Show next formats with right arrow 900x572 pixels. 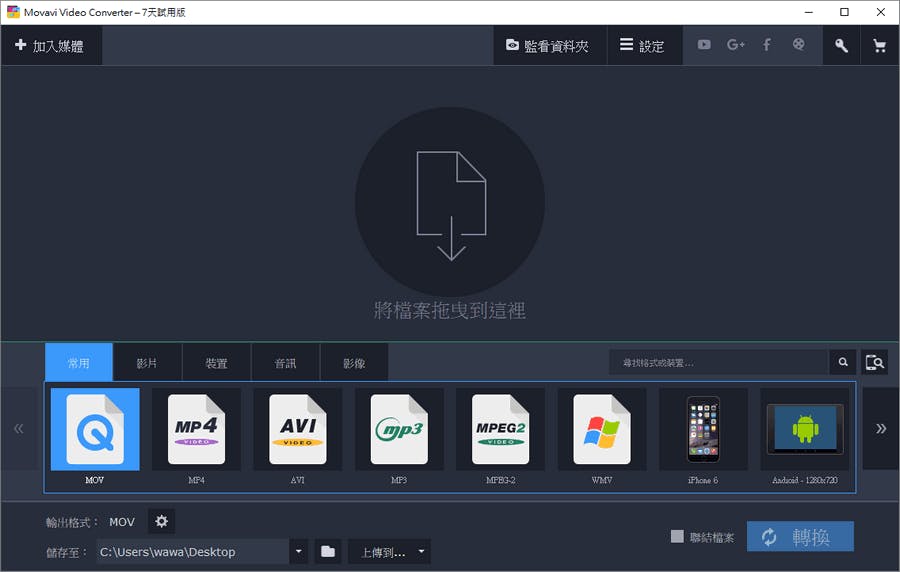[x=880, y=429]
